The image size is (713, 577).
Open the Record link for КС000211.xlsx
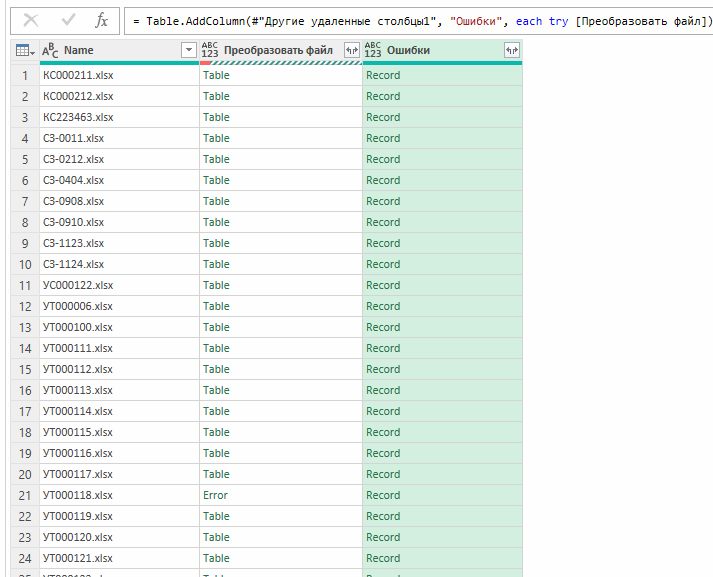click(383, 75)
